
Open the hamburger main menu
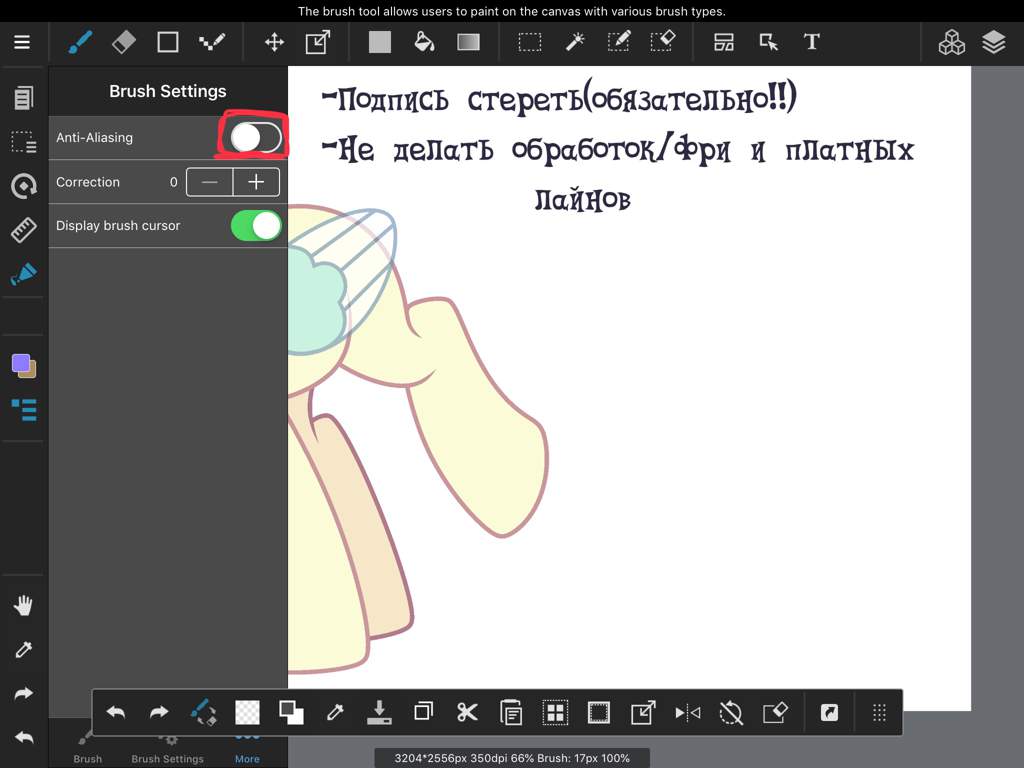tap(22, 42)
